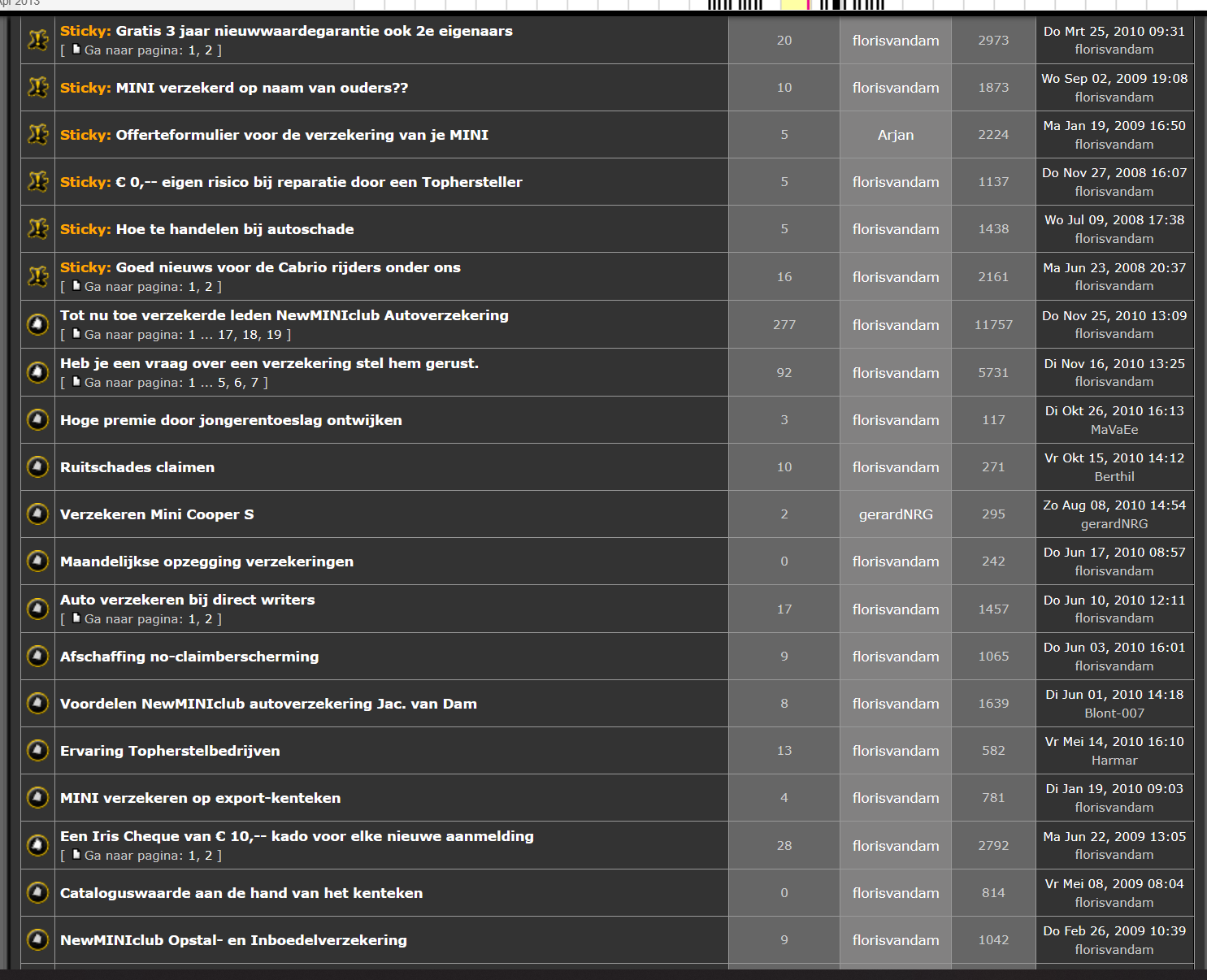Image resolution: width=1207 pixels, height=980 pixels.
Task: Open topic 'Verzekeren Mini Cooper S'
Action: point(157,514)
